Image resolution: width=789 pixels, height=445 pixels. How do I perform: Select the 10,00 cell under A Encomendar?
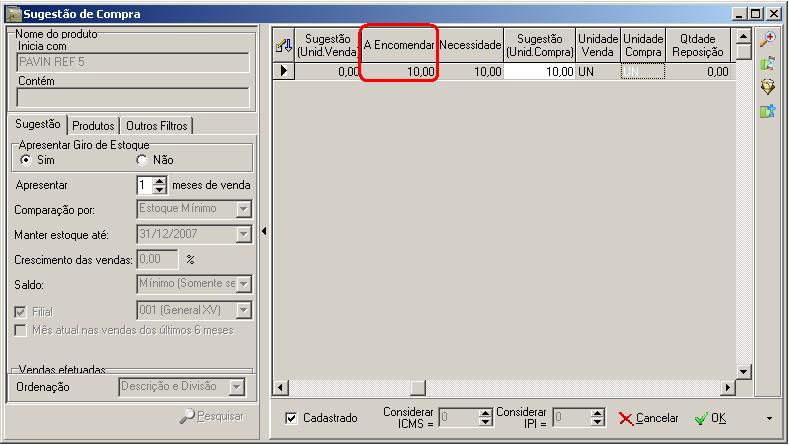tap(399, 71)
